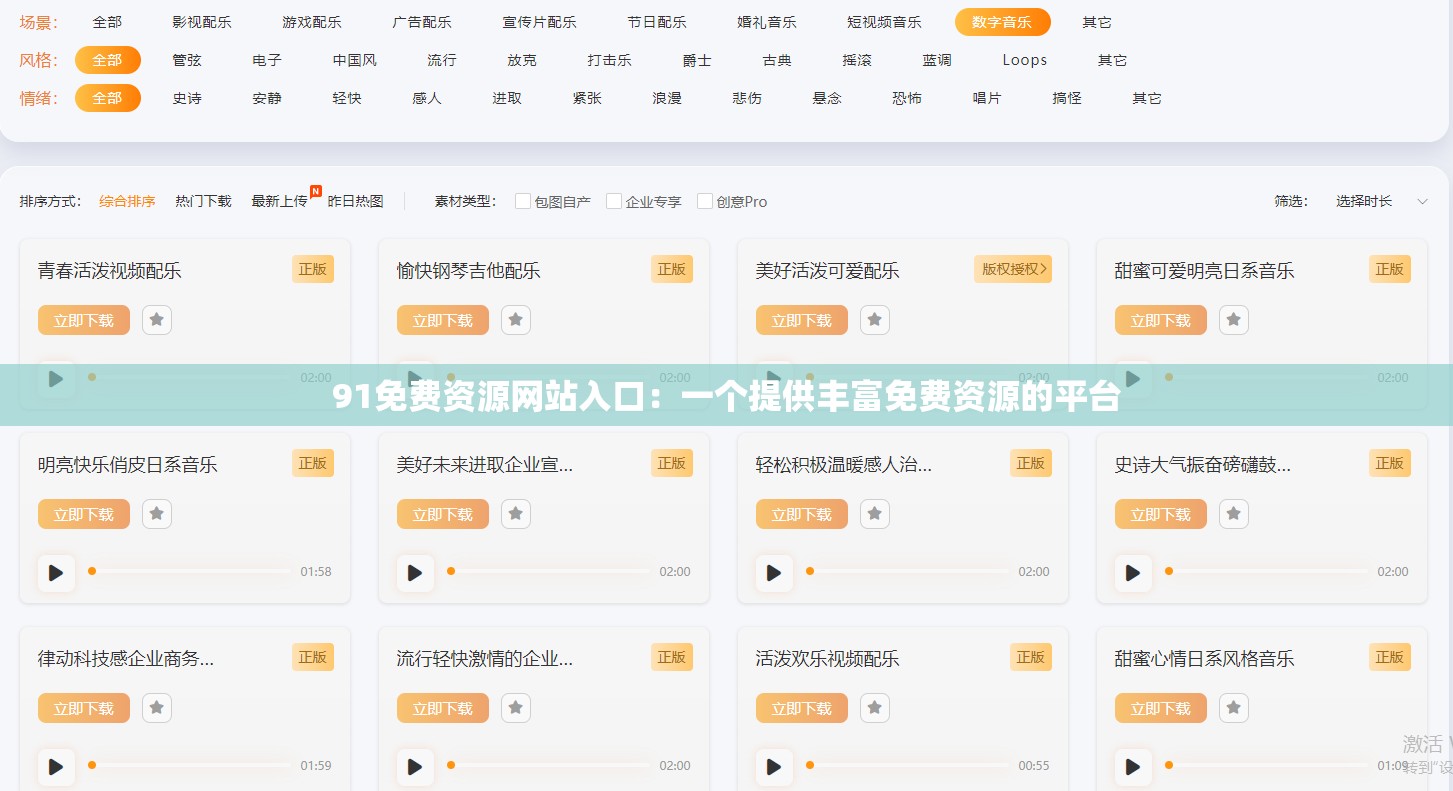Filter by 爵士 style
The width and height of the screenshot is (1453, 791).
pyautogui.click(x=697, y=60)
